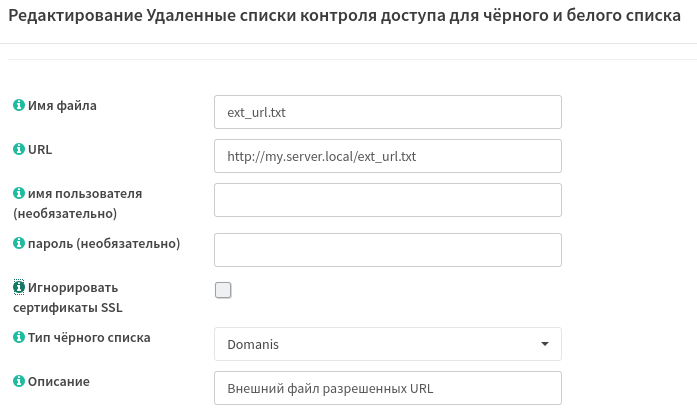The width and height of the screenshot is (697, 414).
Task: Click info icon beside Тип чёрного списка
Action: [19, 337]
